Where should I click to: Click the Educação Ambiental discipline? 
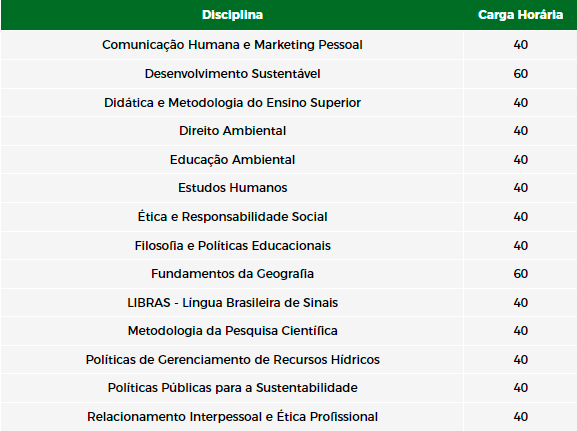(232, 160)
